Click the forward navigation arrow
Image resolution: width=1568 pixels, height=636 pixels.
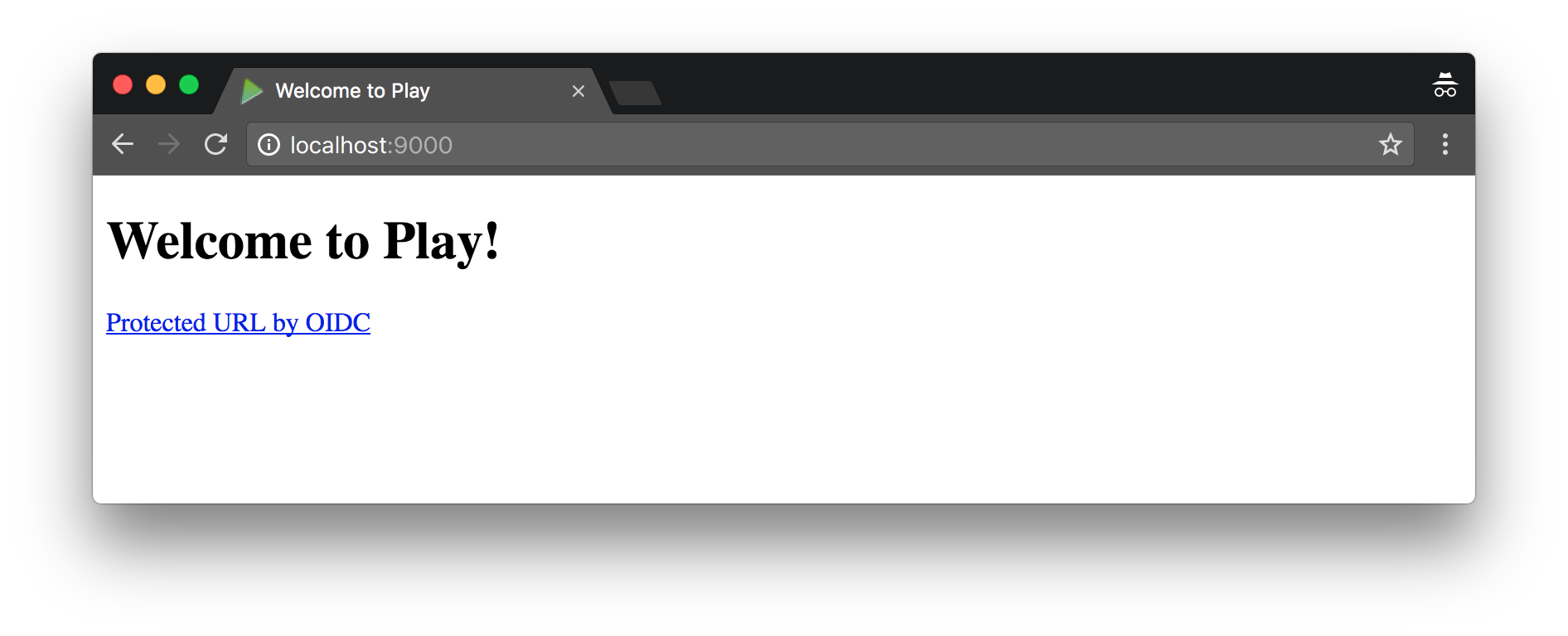(x=169, y=144)
